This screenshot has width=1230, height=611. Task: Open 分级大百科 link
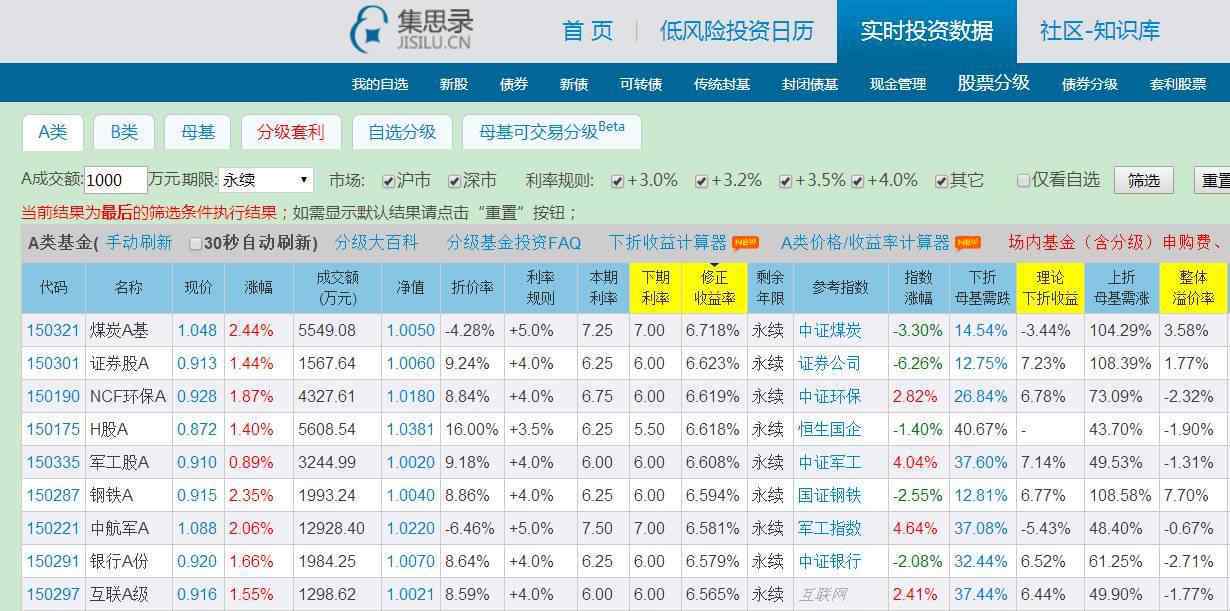(x=376, y=243)
